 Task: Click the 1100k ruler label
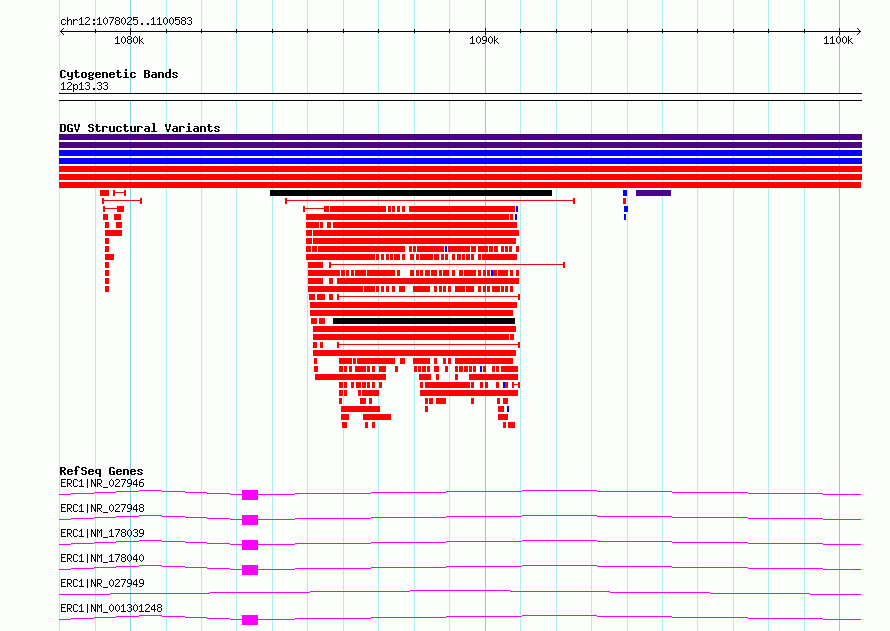pyautogui.click(x=838, y=40)
